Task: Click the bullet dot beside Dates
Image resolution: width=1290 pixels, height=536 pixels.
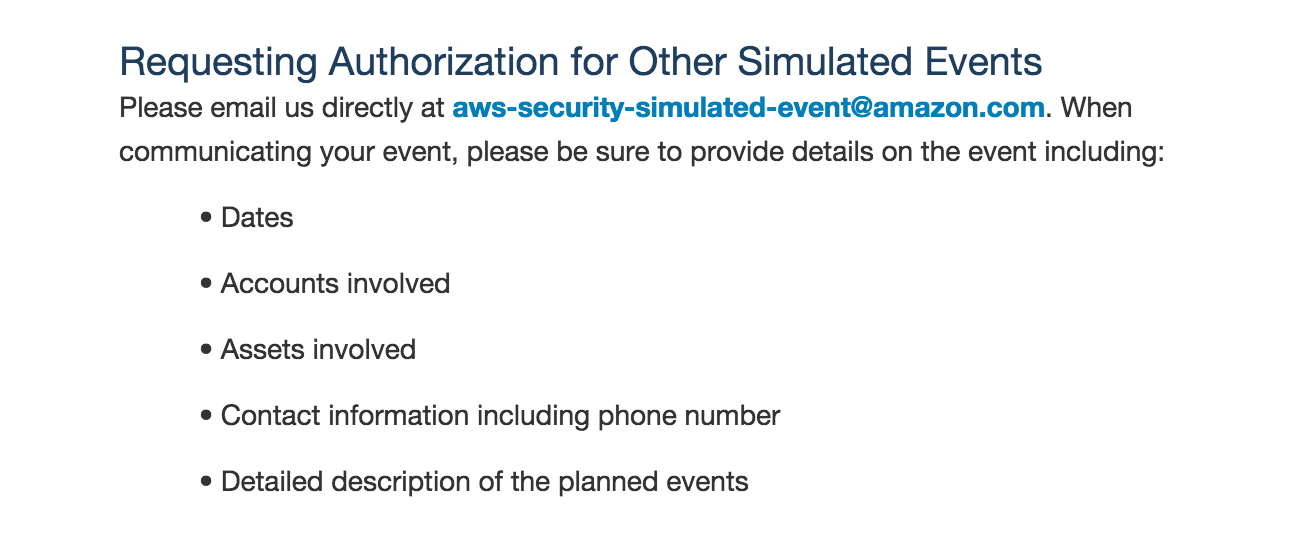Action: click(206, 218)
